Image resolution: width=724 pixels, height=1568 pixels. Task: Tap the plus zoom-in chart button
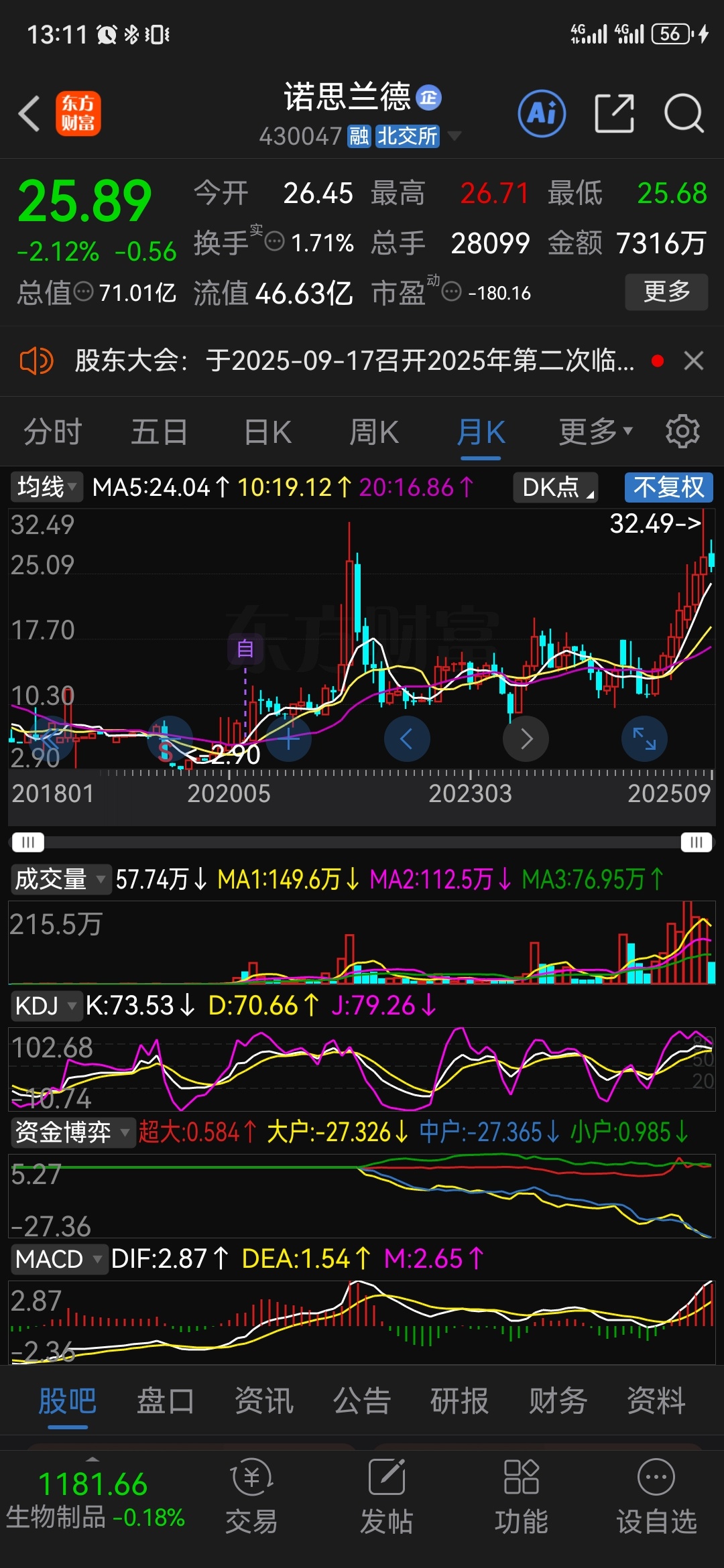pos(289,739)
